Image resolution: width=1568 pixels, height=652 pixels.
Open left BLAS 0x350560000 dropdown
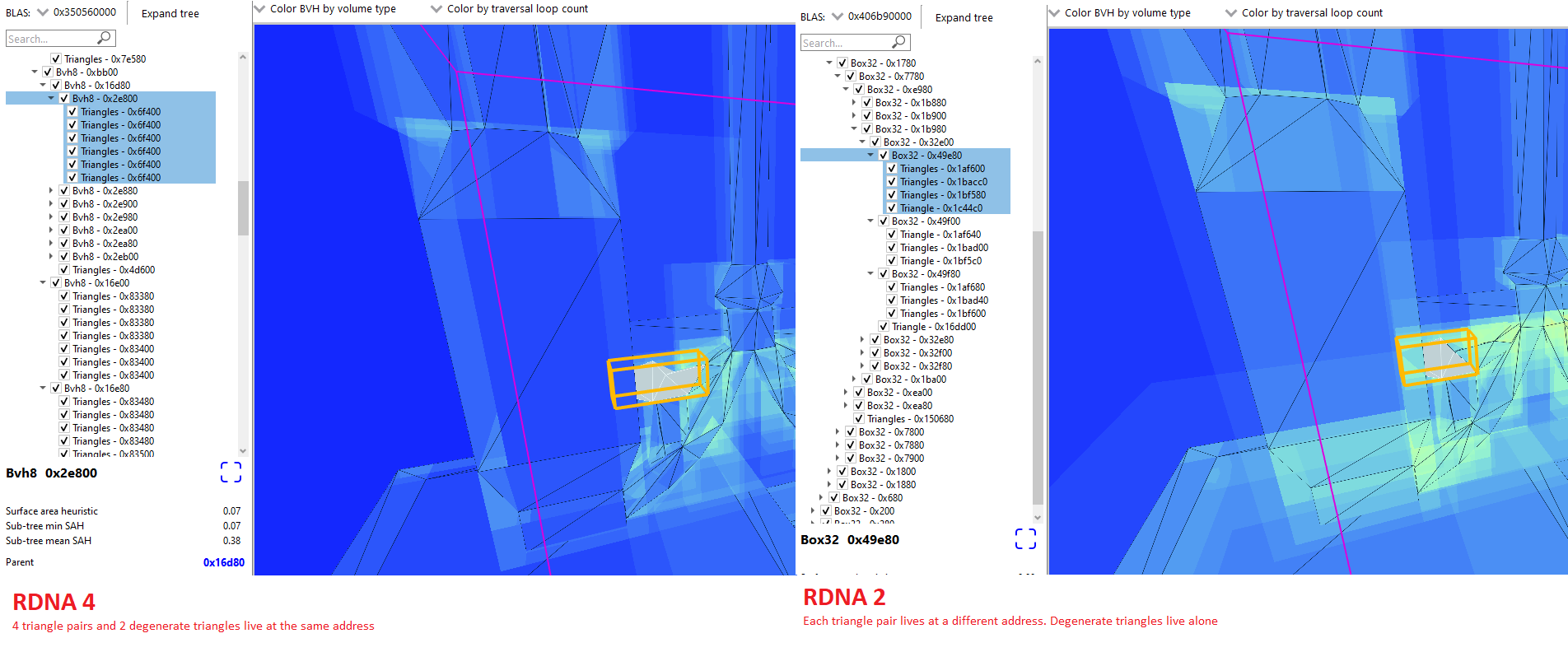tap(43, 12)
